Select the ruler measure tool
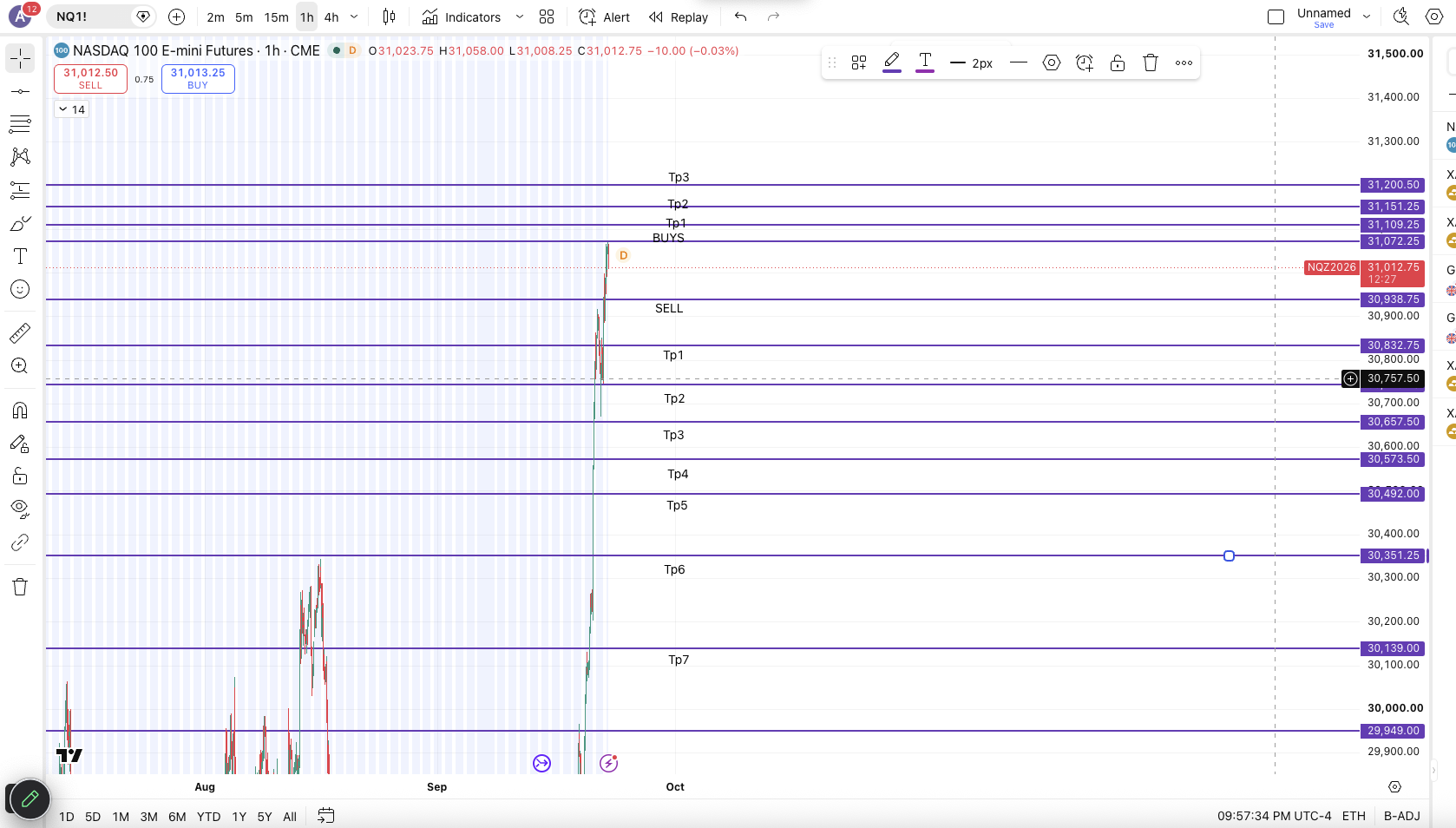 pyautogui.click(x=20, y=332)
